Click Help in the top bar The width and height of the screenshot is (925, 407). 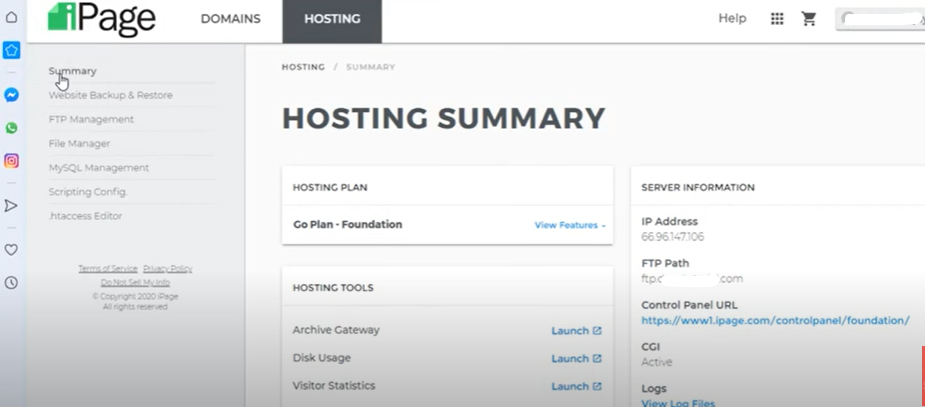point(732,18)
